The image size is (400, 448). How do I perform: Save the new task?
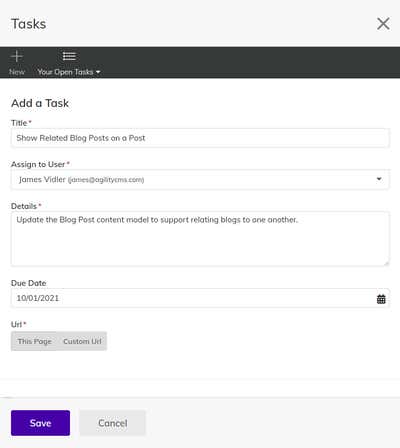(x=40, y=423)
